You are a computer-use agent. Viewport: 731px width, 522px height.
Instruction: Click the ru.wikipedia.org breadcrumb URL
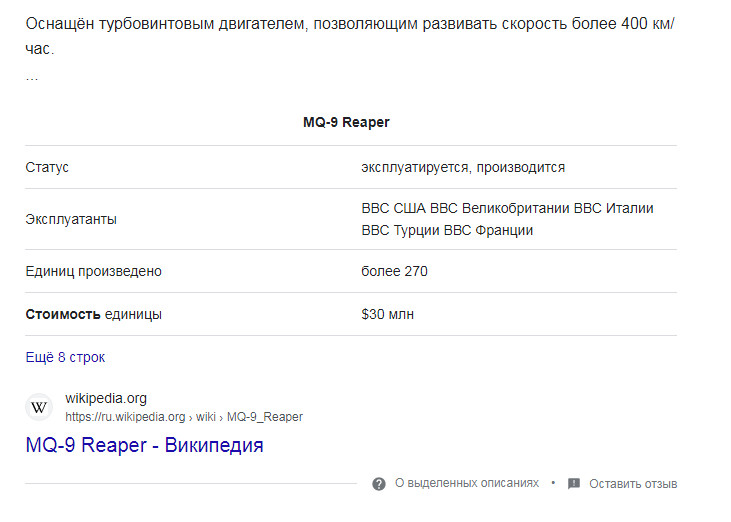(184, 417)
